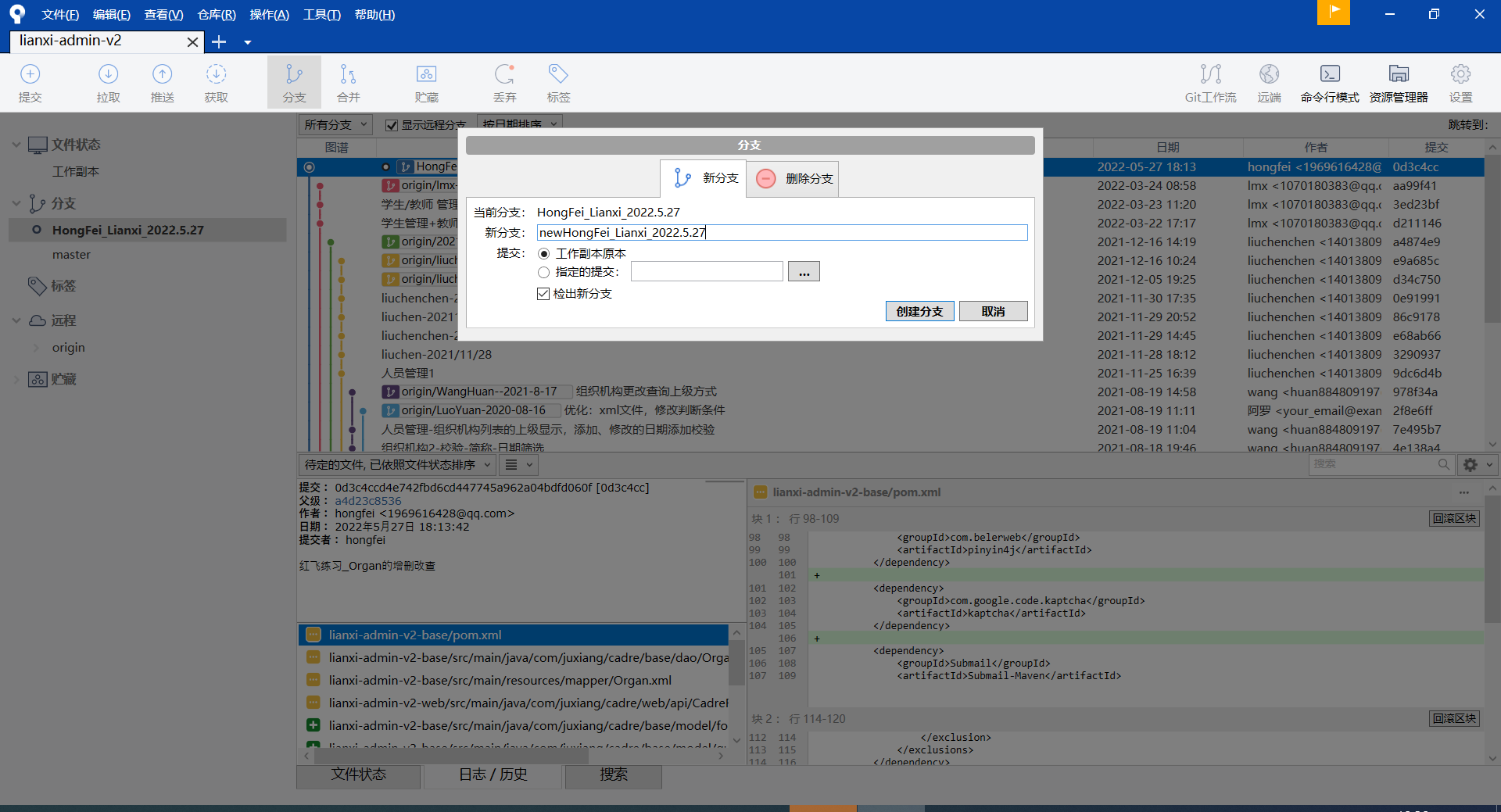Switch to the 日志 / 历史 bottom tab

click(493, 774)
